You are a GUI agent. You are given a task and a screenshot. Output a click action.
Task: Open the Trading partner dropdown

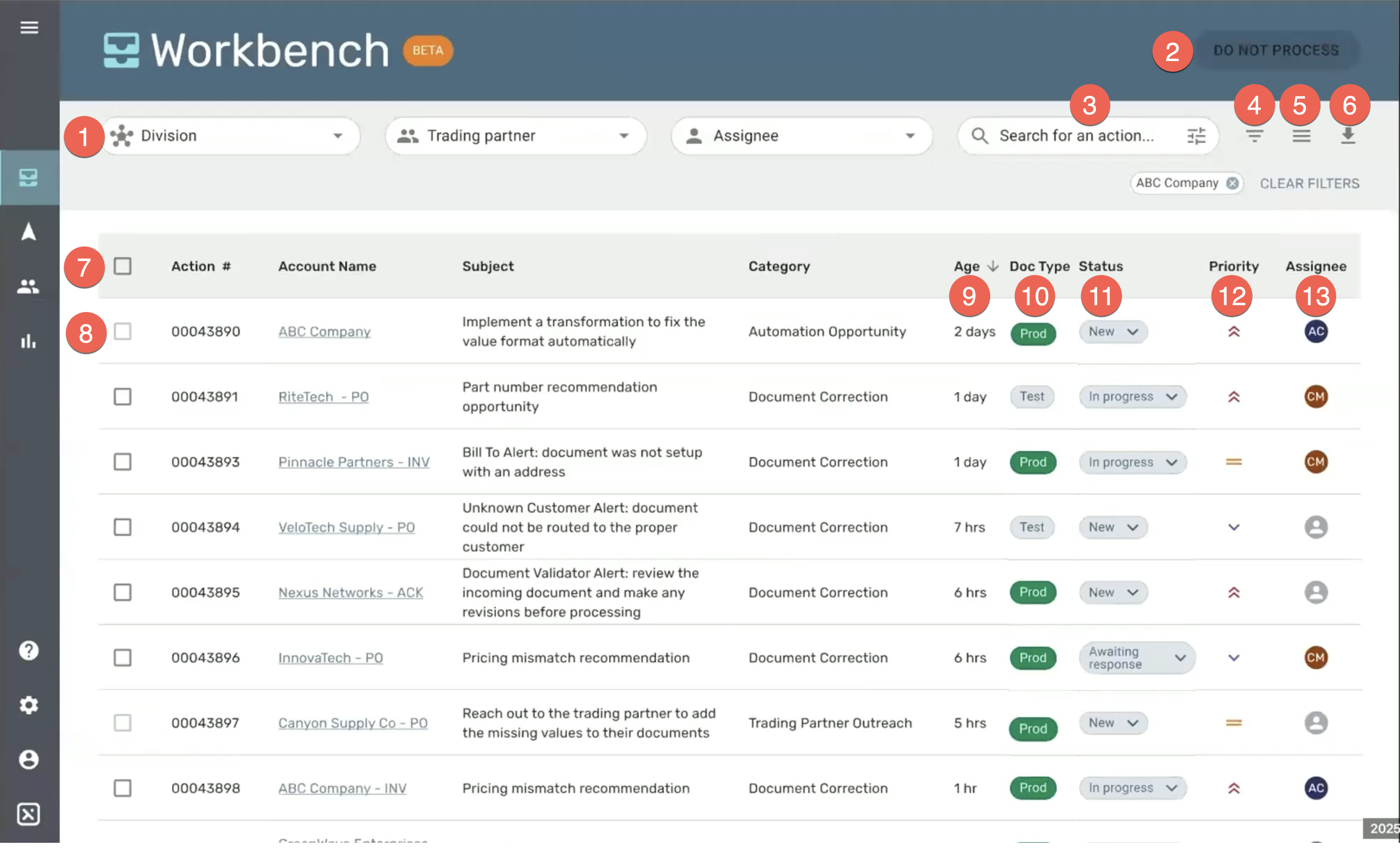(x=515, y=136)
